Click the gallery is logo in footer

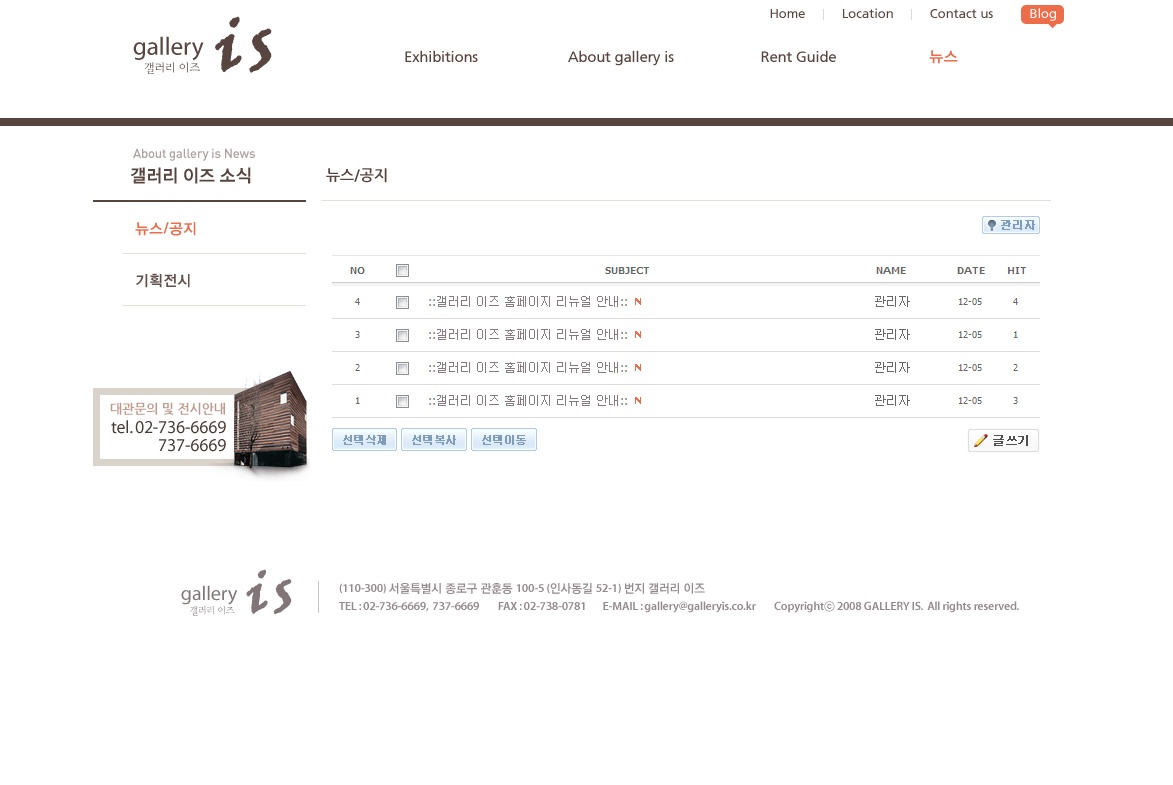(236, 593)
